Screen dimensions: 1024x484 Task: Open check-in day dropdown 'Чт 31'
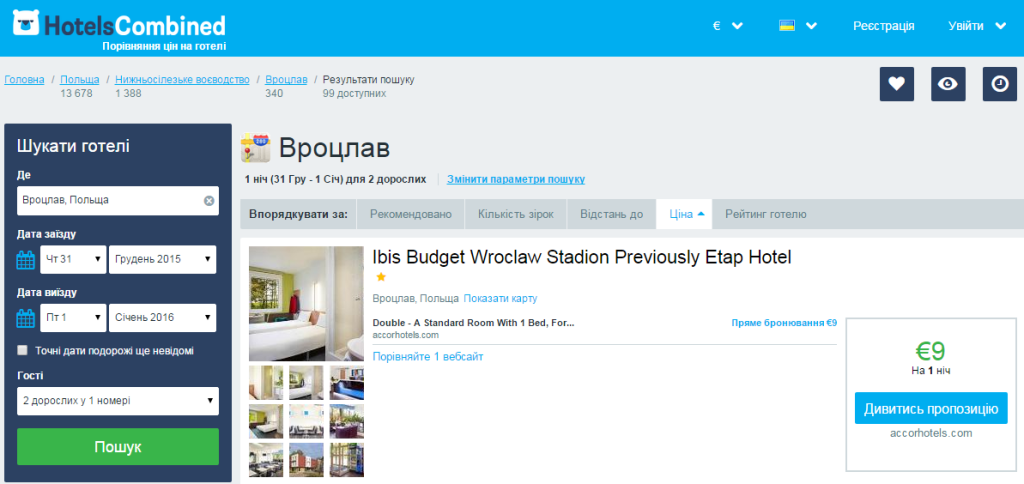pyautogui.click(x=73, y=259)
